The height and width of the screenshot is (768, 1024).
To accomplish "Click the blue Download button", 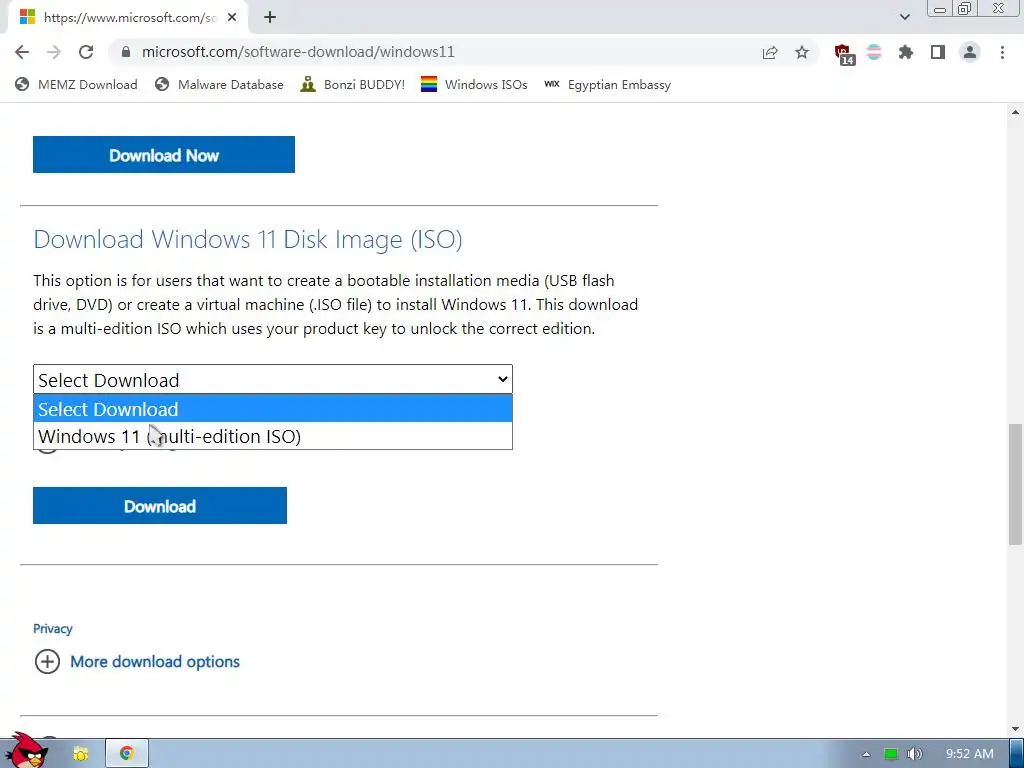I will point(160,505).
